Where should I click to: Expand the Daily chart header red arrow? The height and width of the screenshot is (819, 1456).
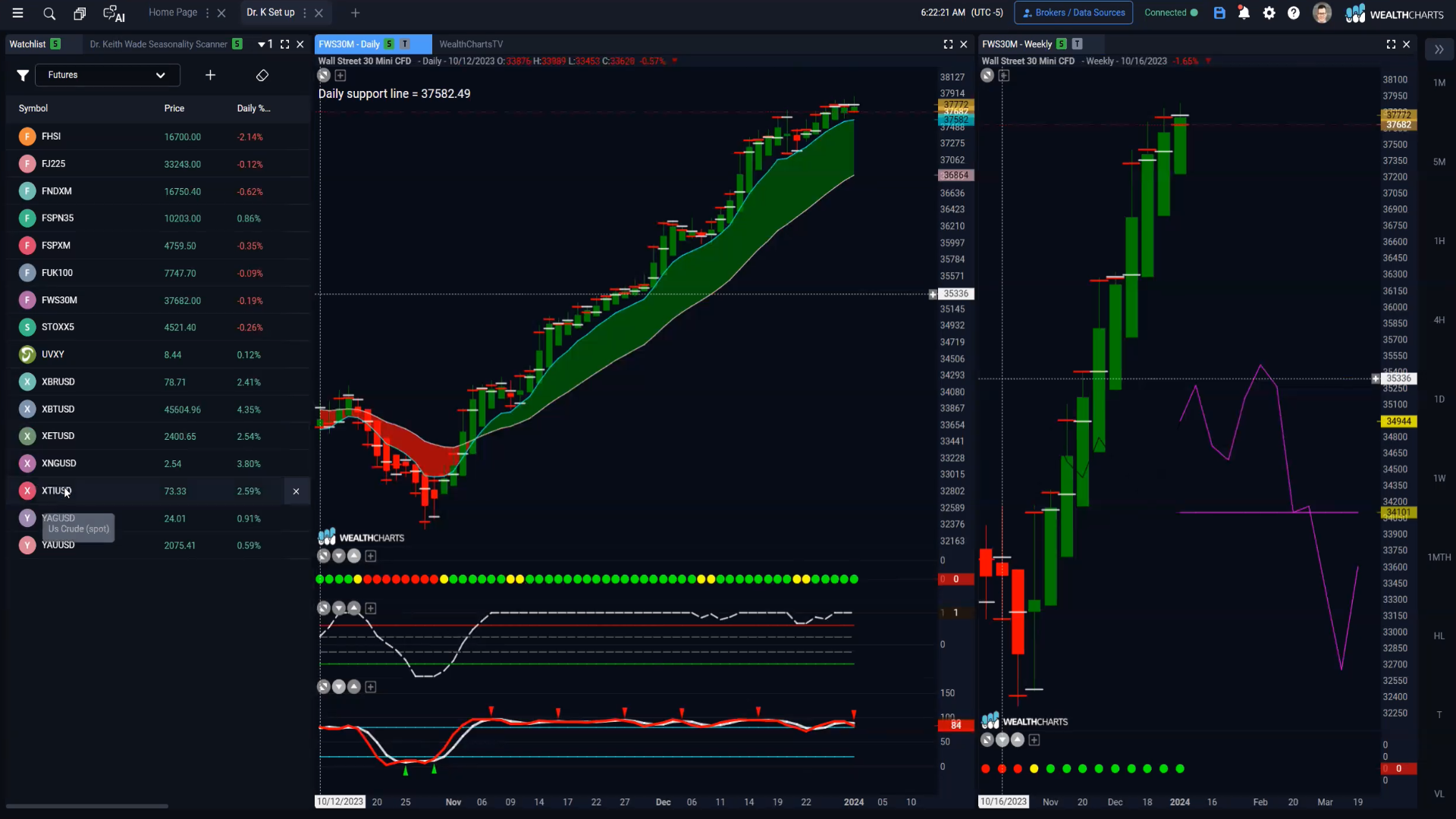coord(674,61)
